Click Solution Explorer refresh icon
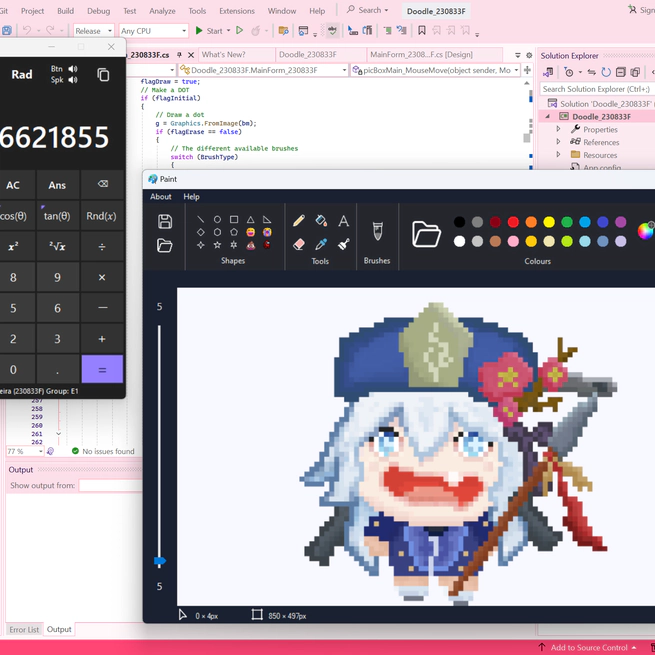Screen dimensions: 655x655 [x=606, y=72]
